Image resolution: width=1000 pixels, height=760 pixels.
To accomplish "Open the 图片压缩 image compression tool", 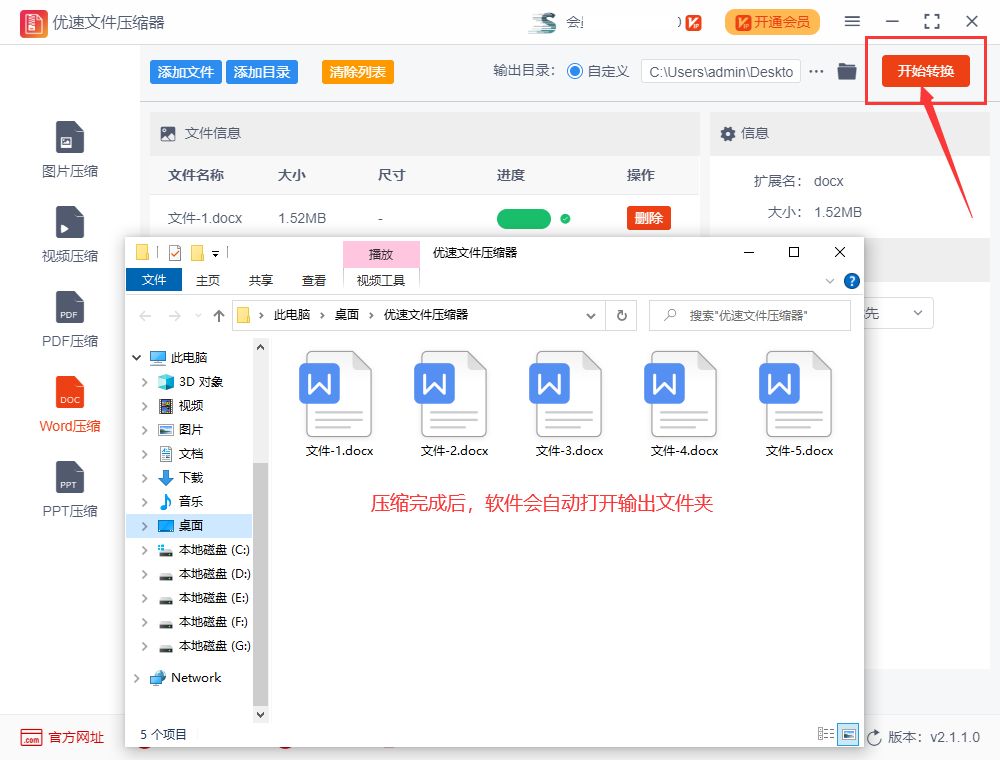I will [x=70, y=149].
